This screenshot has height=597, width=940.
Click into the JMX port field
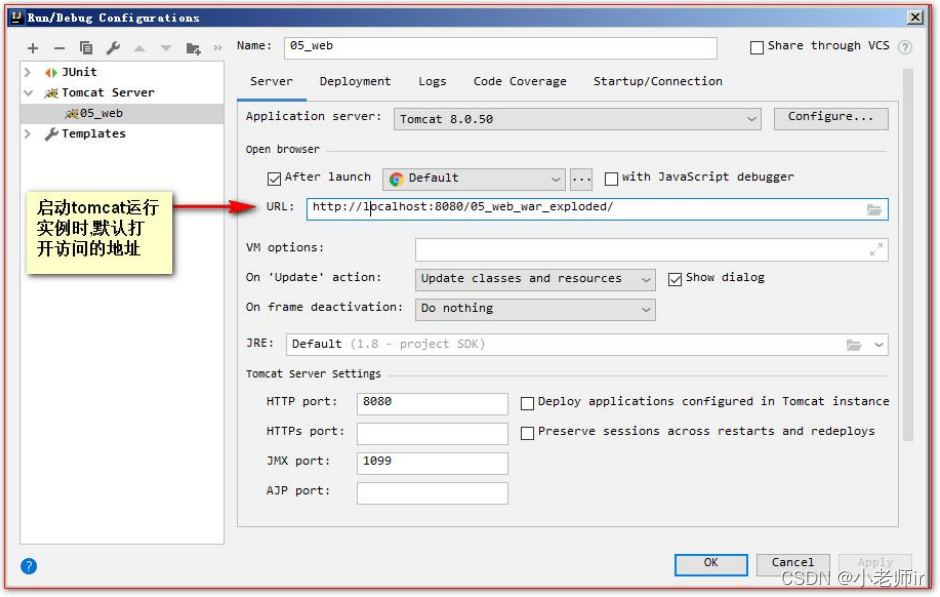[x=432, y=463]
